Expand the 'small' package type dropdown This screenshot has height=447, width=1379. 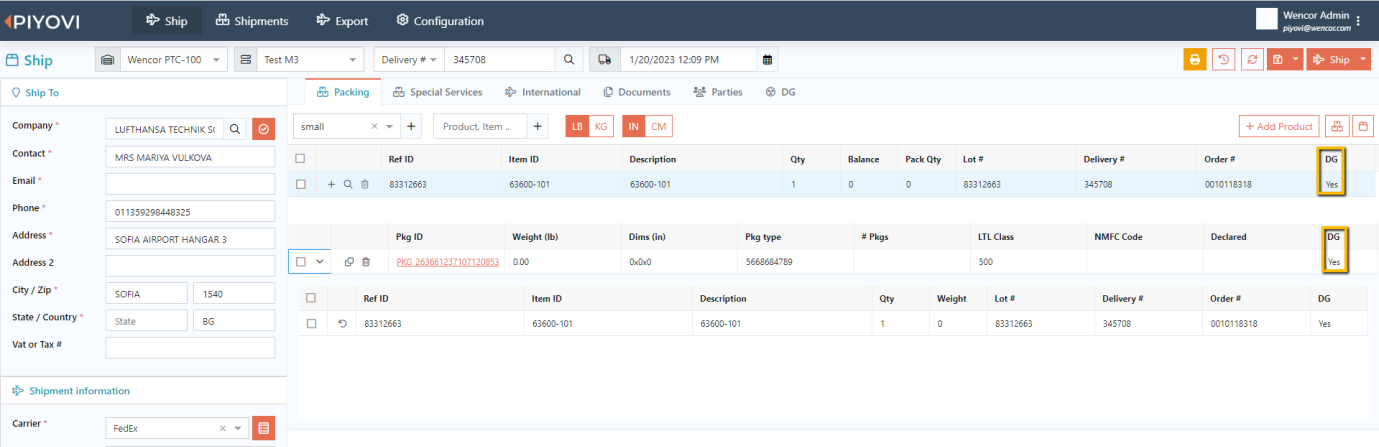[x=389, y=127]
